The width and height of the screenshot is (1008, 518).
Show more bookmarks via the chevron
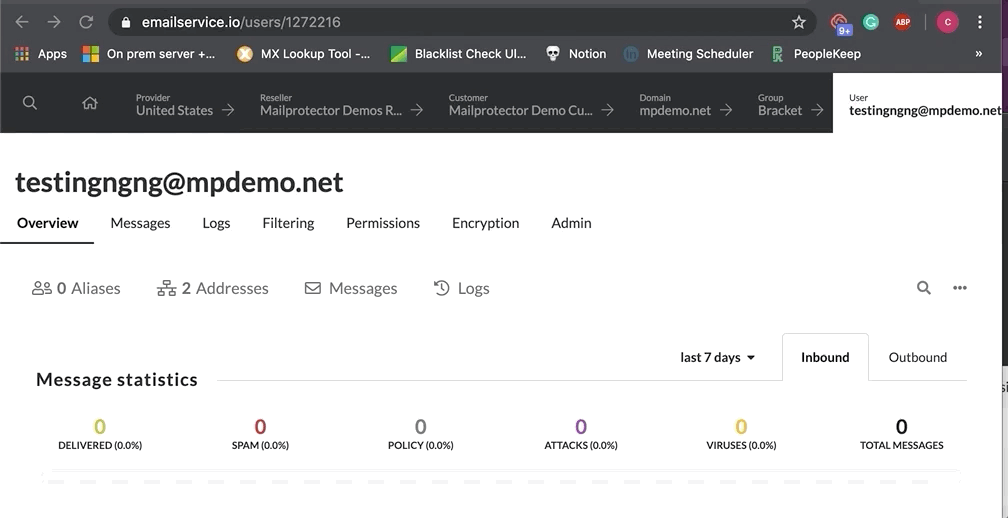point(978,54)
